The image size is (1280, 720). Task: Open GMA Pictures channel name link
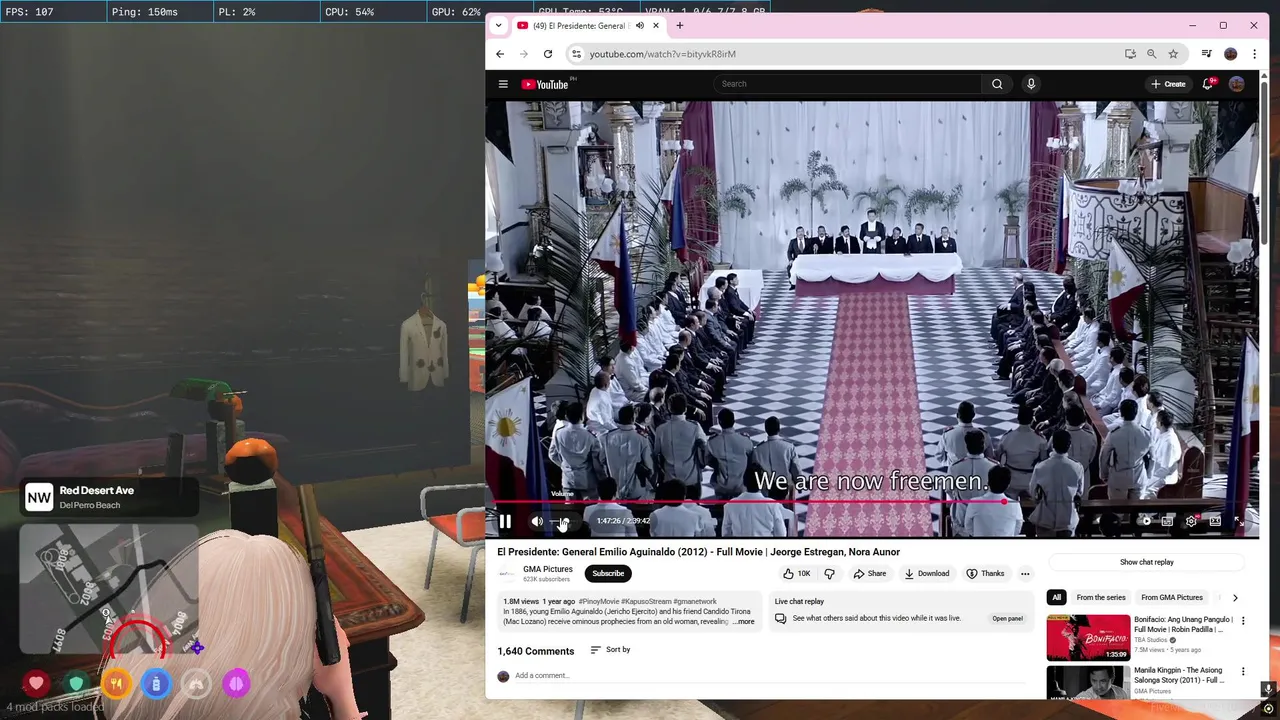click(548, 569)
